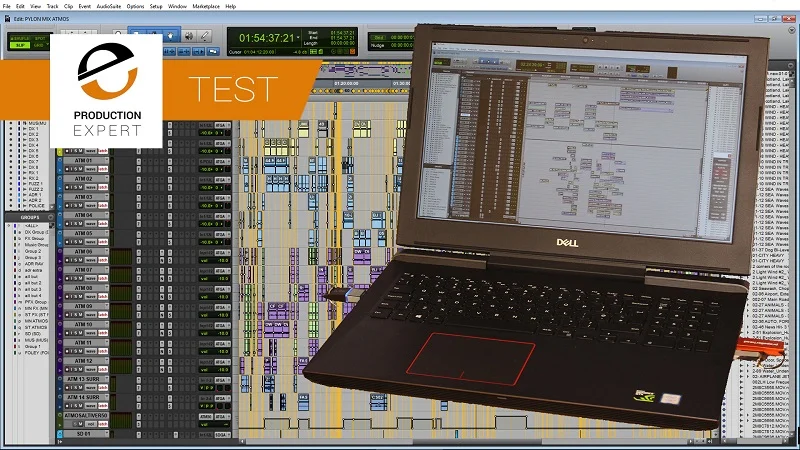Open the Setup menu
This screenshot has height=450, width=800.
(156, 6)
